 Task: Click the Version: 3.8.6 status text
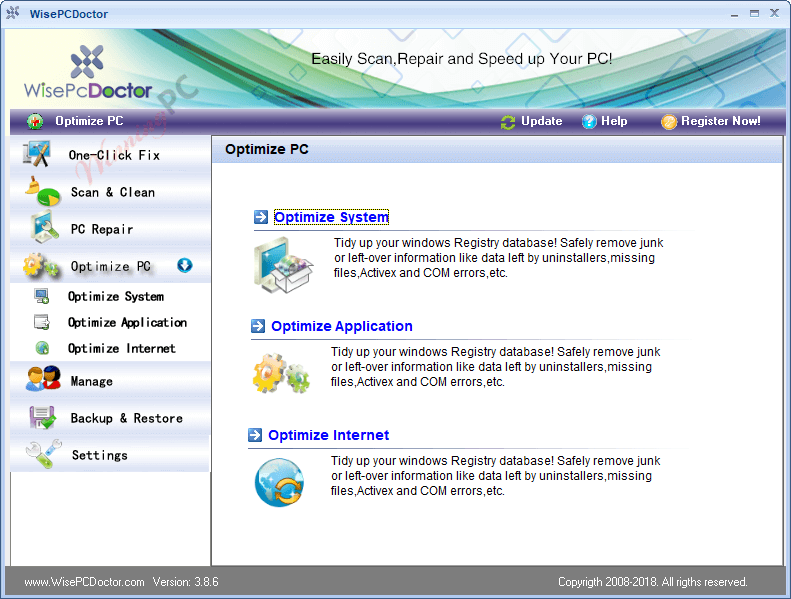click(x=186, y=582)
